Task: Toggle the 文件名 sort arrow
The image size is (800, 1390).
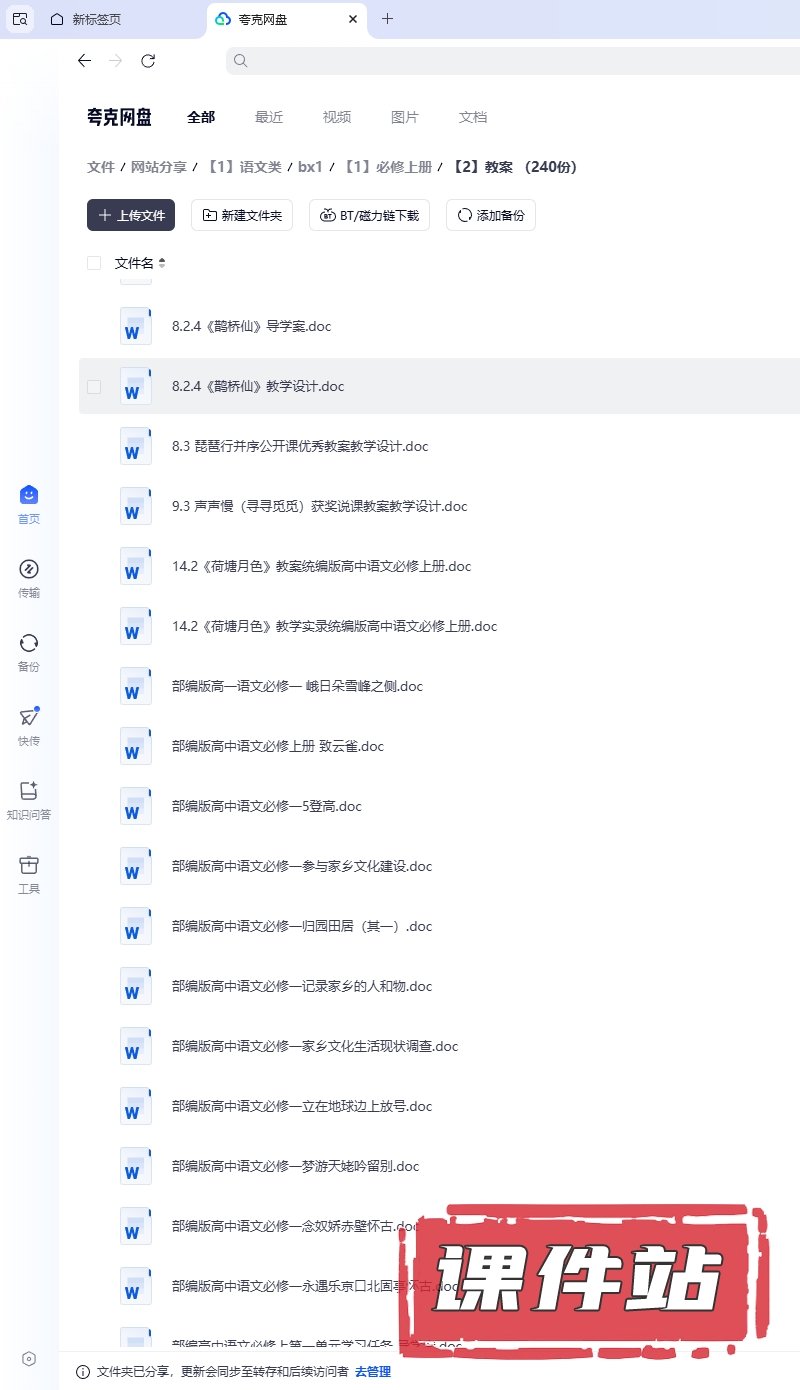Action: click(x=162, y=264)
